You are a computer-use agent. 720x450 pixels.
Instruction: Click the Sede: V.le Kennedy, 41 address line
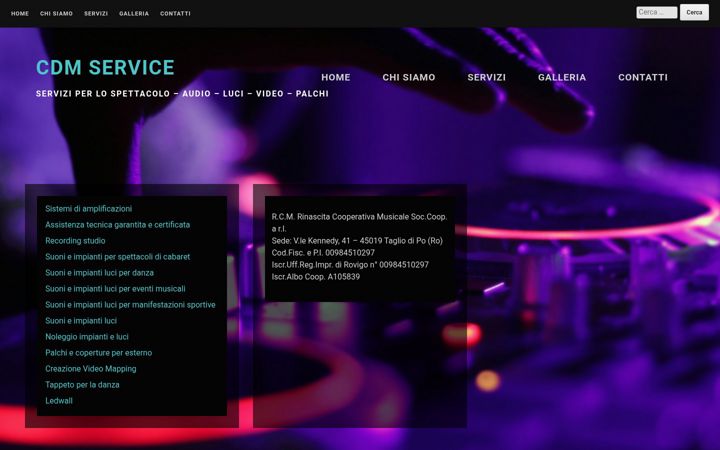[x=357, y=241]
